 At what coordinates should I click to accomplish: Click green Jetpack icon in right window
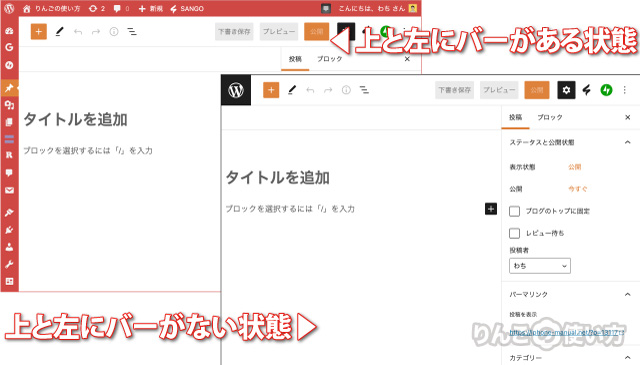(607, 90)
